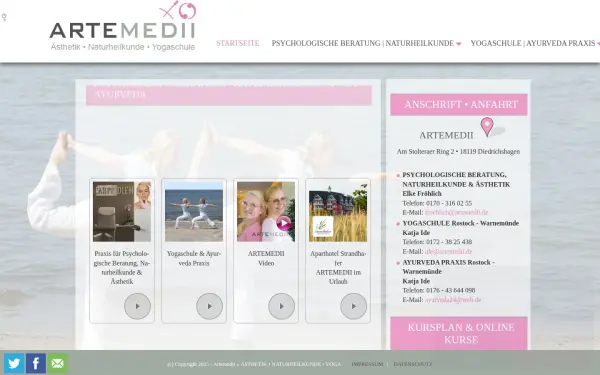The image size is (600, 375).
Task: Click the 'Praxis für Psychologische Beratung' card title
Action: [122, 267]
